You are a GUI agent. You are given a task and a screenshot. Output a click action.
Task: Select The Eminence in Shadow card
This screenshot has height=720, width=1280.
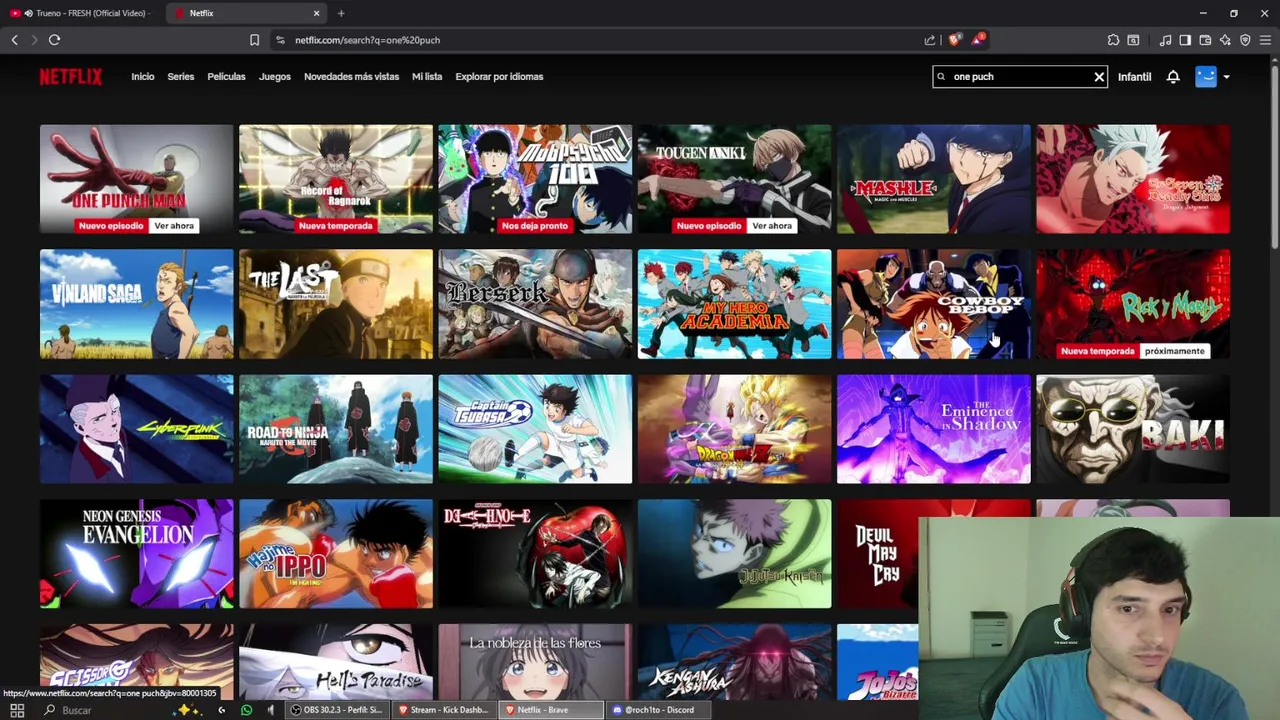(934, 429)
